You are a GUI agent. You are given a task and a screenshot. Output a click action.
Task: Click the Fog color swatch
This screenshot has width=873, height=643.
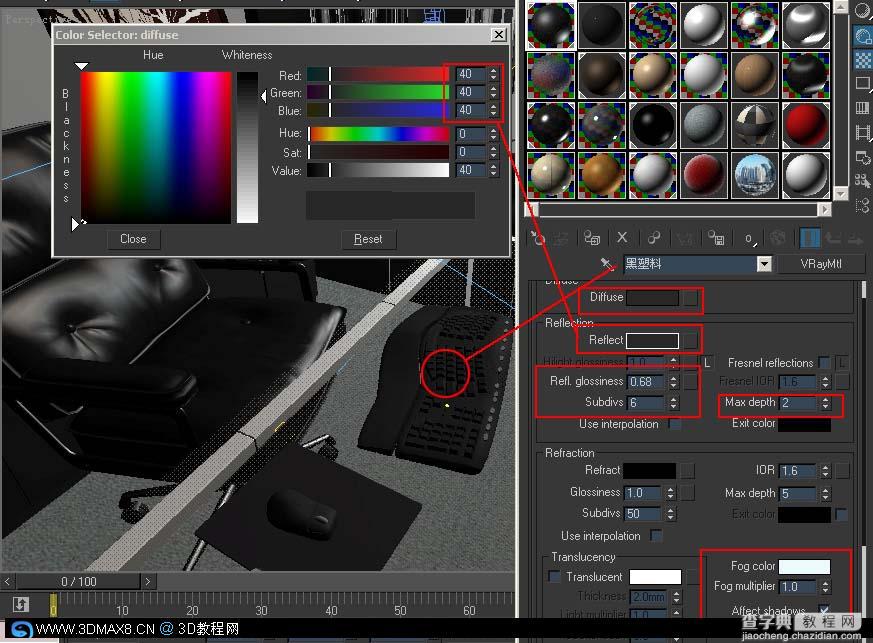click(805, 567)
